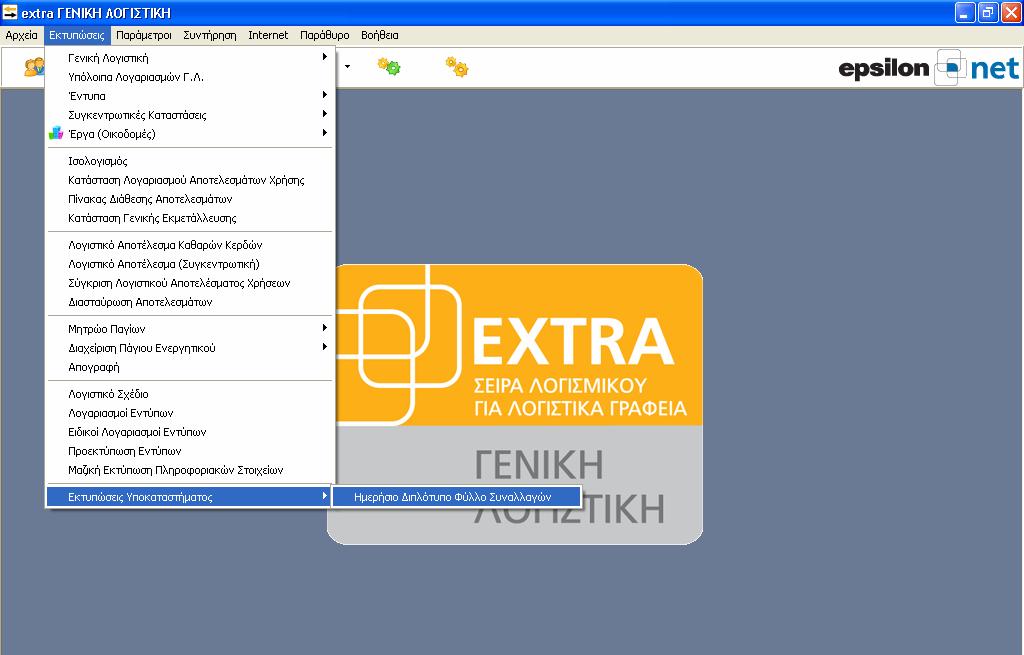1024x655 pixels.
Task: Open the Παράθυρο menu
Action: coord(325,35)
